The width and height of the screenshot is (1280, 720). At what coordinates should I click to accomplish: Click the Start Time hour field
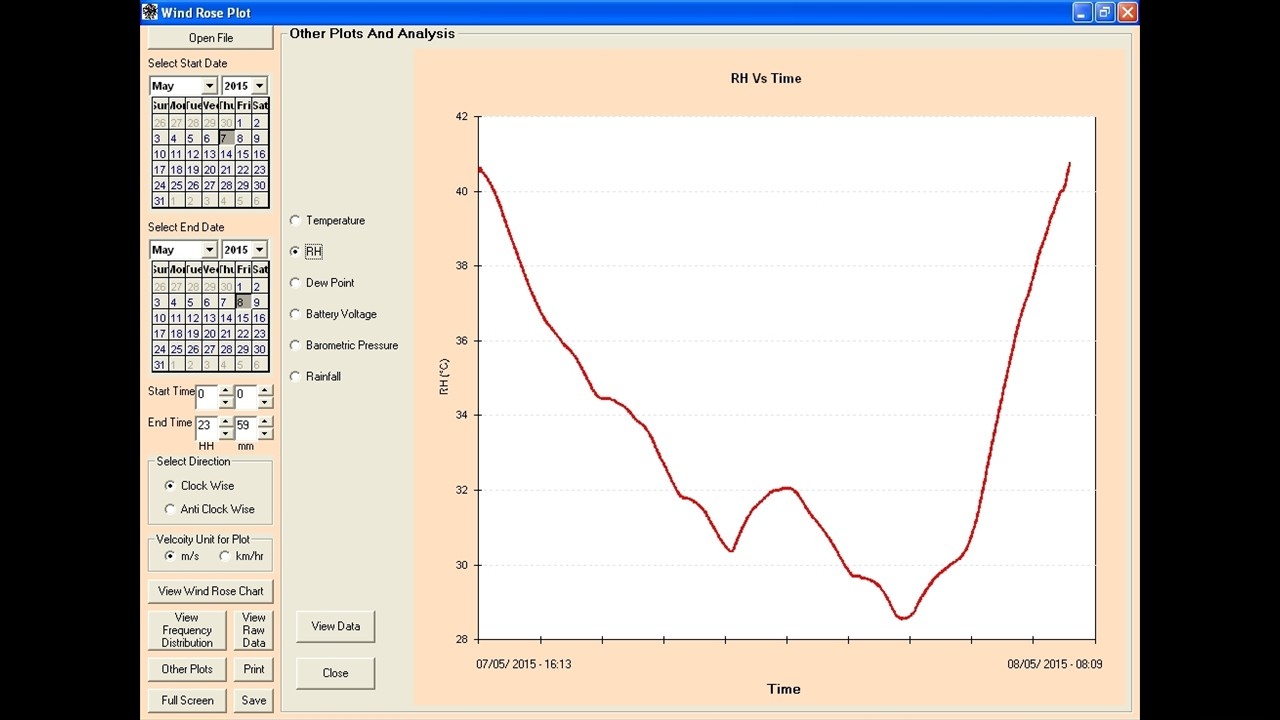click(x=207, y=397)
